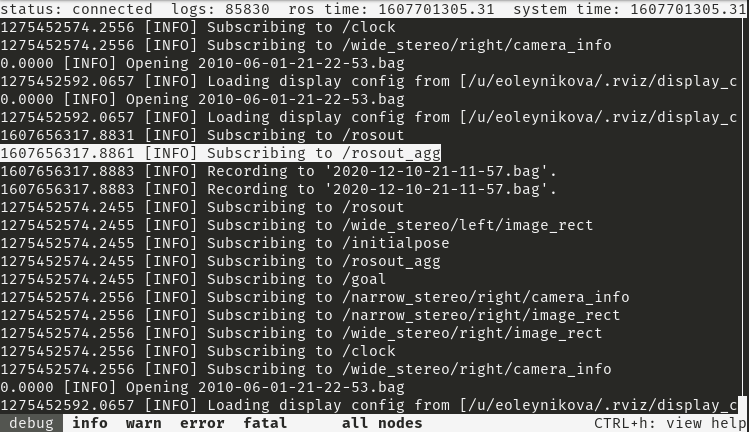
Task: Toggle the debug log level filter
Action: point(30,423)
